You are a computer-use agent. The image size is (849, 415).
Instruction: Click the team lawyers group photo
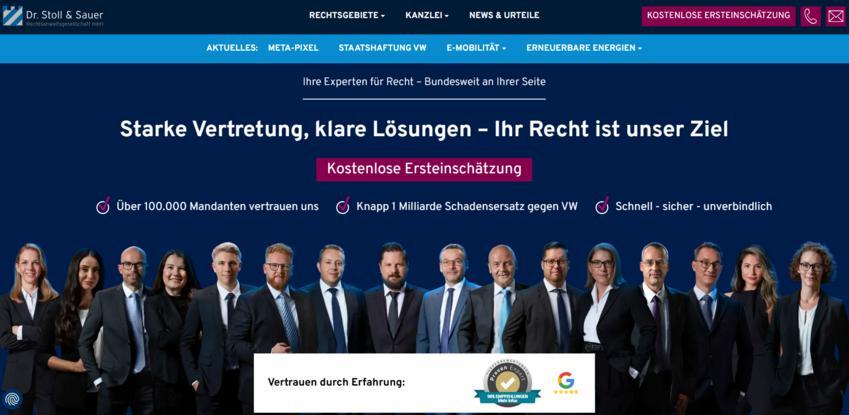point(424,325)
